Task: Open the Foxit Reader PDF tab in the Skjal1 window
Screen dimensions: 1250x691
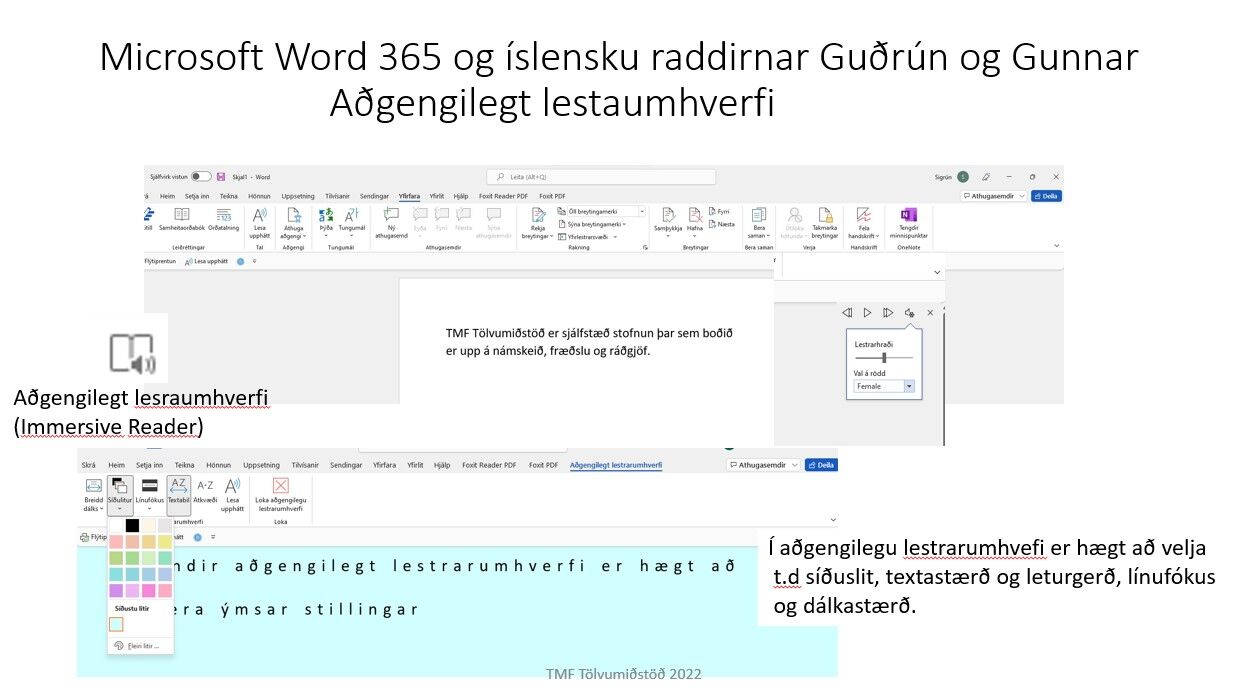Action: 503,196
